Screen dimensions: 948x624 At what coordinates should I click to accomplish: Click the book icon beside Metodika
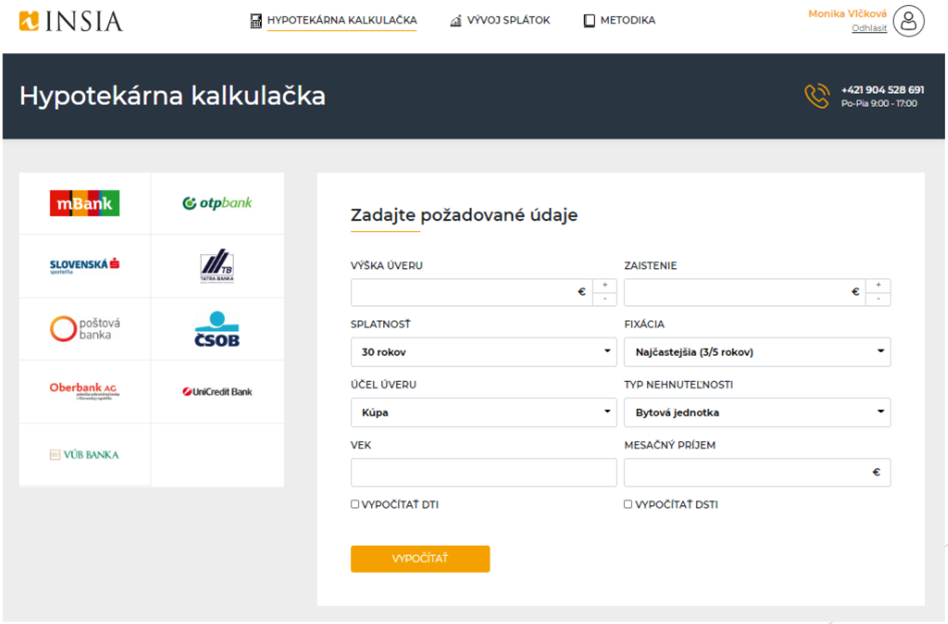tap(589, 21)
